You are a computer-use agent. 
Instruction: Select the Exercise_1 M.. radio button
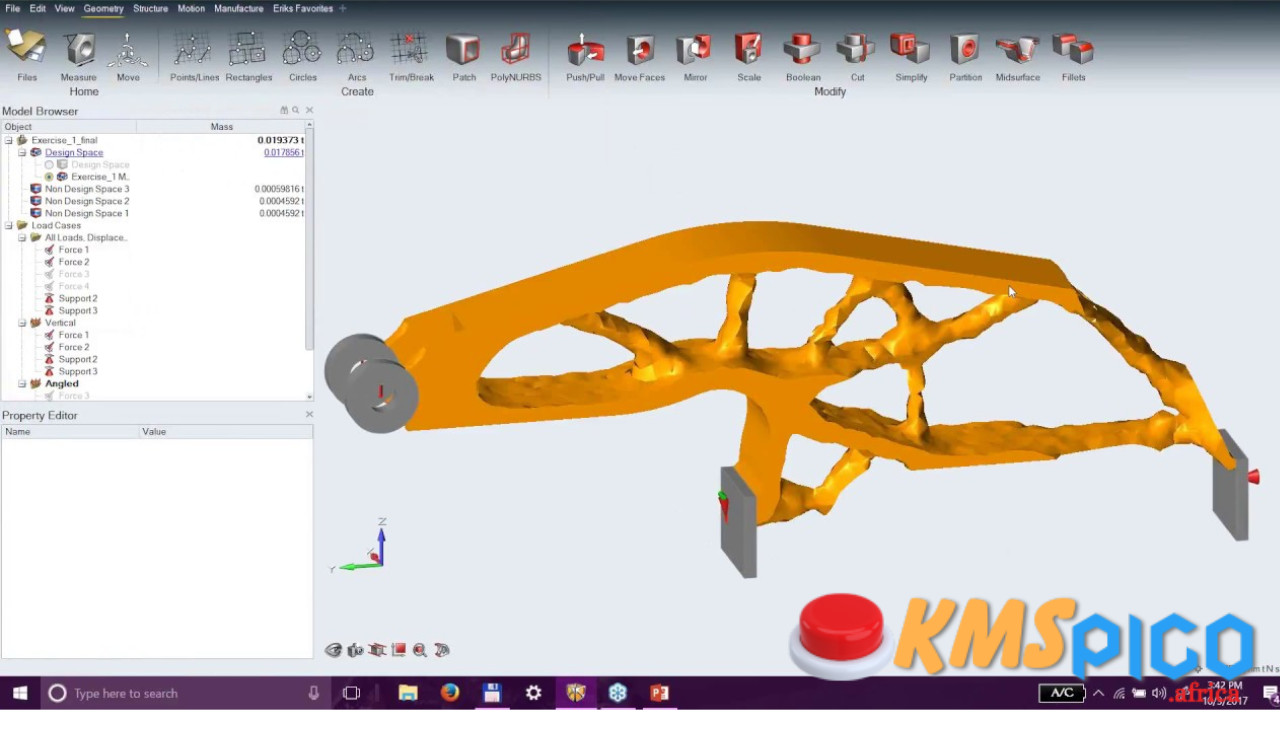[49, 177]
